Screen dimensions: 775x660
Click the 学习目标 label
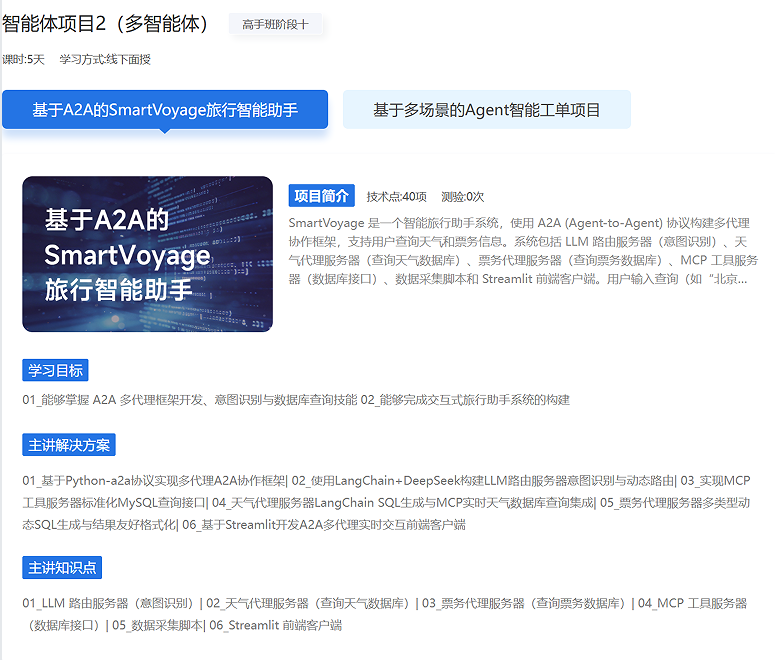tap(55, 370)
